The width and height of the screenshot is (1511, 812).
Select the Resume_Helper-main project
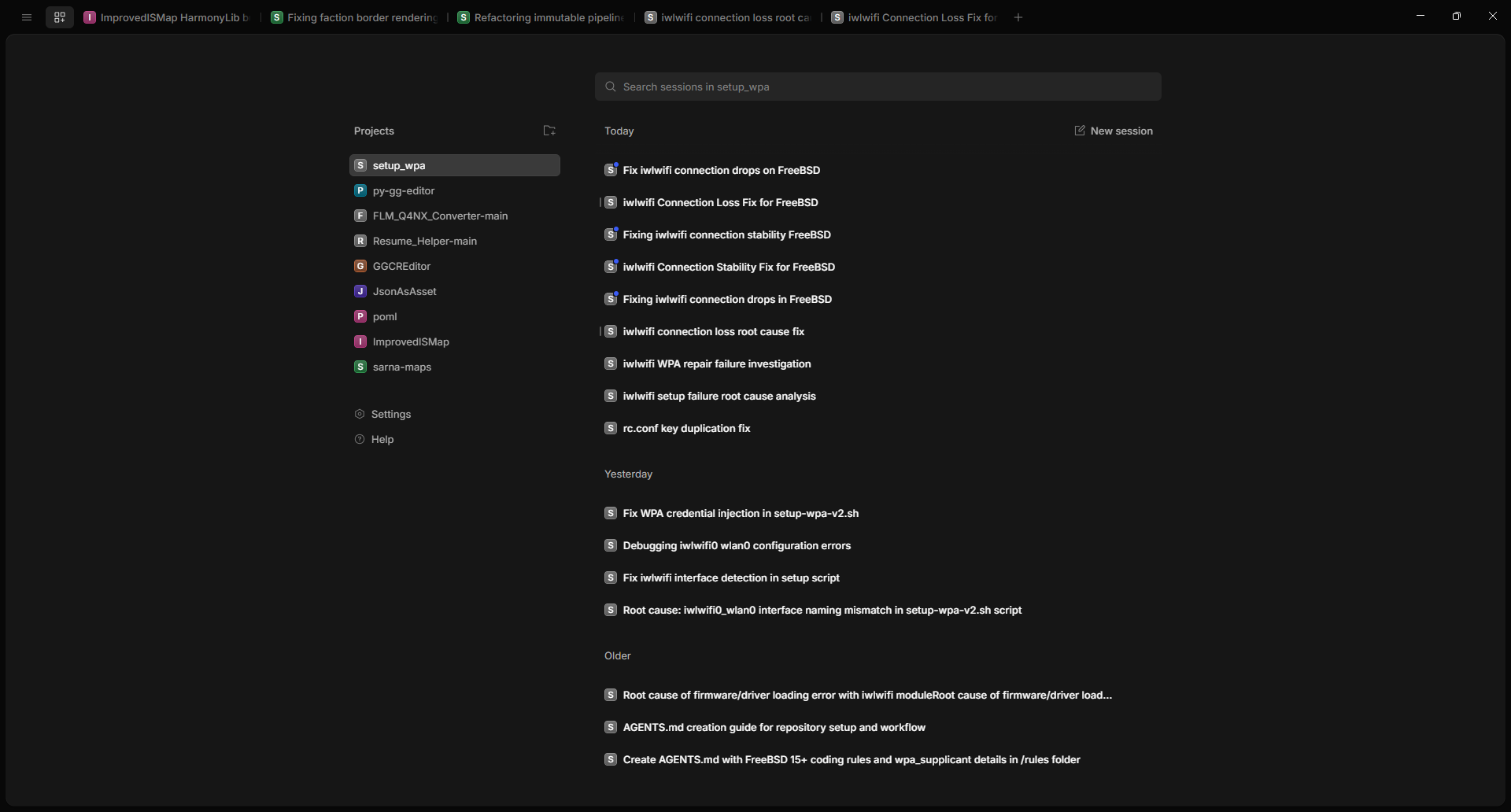click(x=455, y=241)
